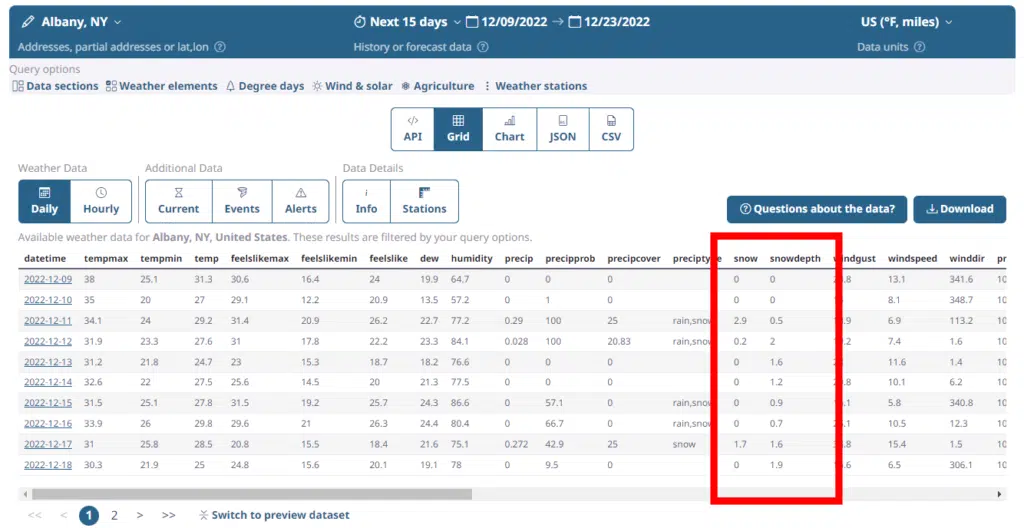Image resolution: width=1024 pixels, height=528 pixels.
Task: Click the Download button
Action: pyautogui.click(x=959, y=209)
